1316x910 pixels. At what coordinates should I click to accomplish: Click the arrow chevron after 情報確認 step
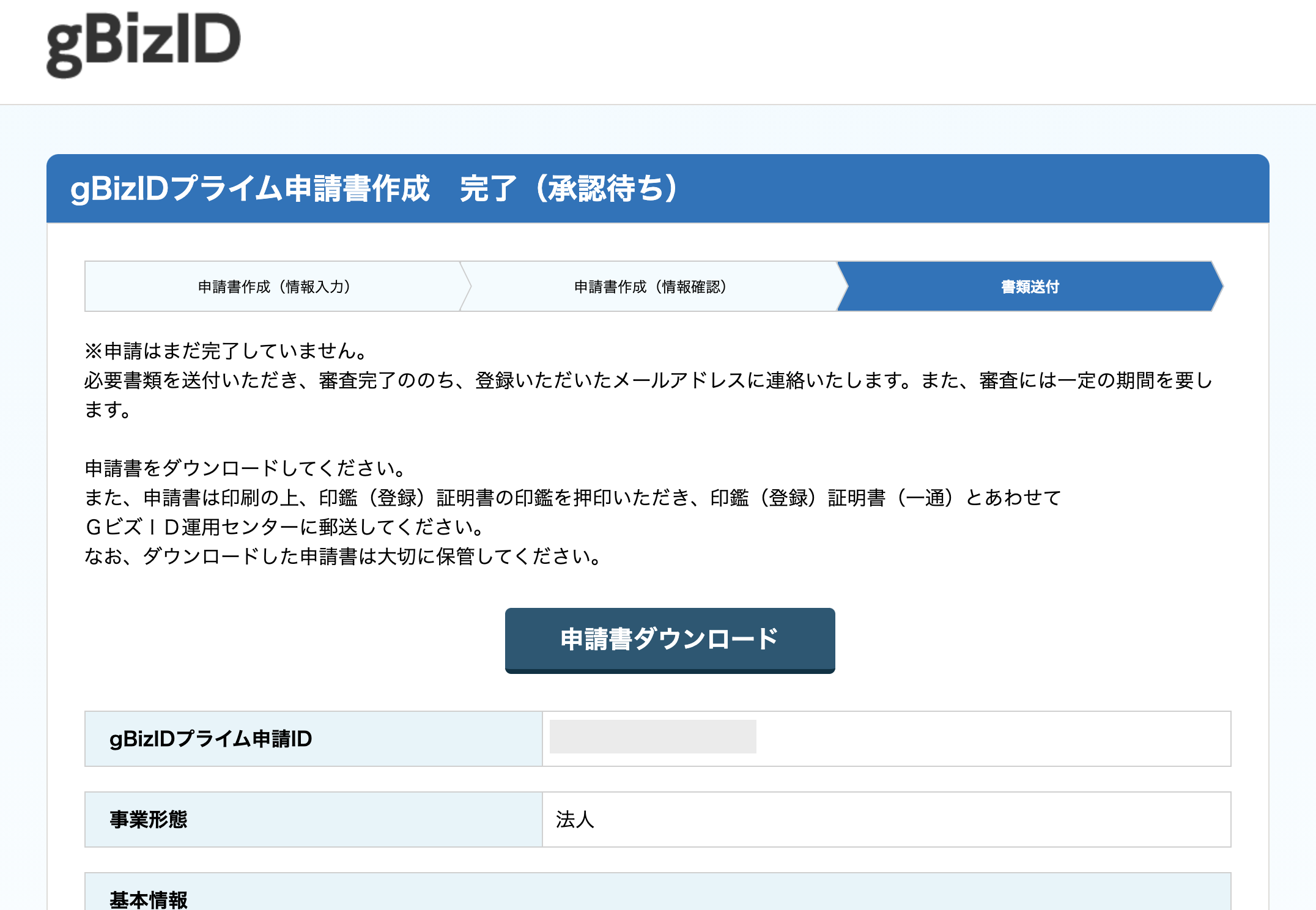click(842, 287)
